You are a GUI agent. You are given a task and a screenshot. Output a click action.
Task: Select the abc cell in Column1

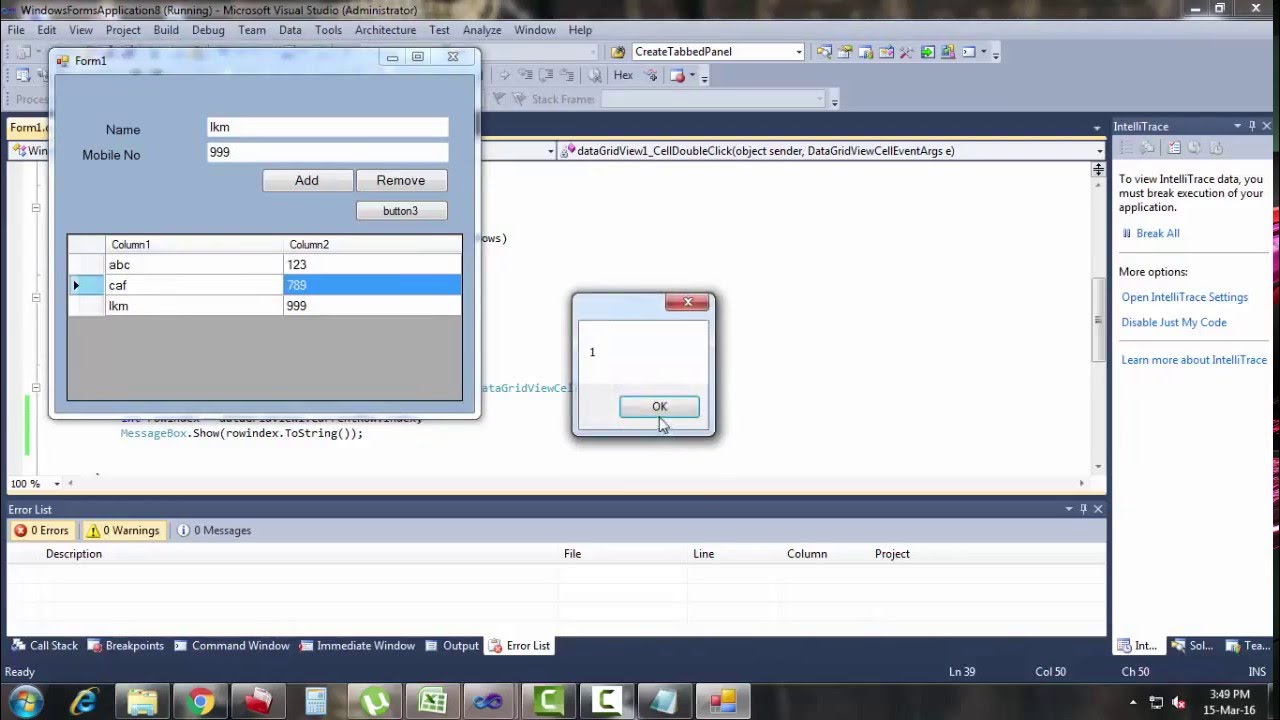click(194, 265)
